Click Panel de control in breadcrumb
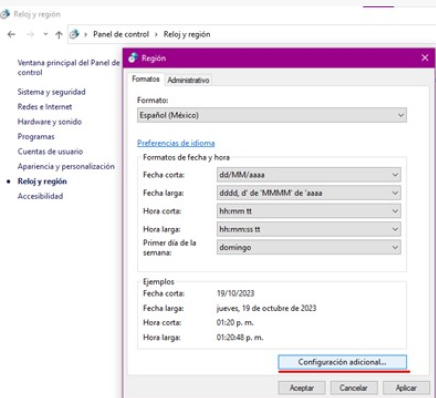The width and height of the screenshot is (436, 398). click(121, 34)
